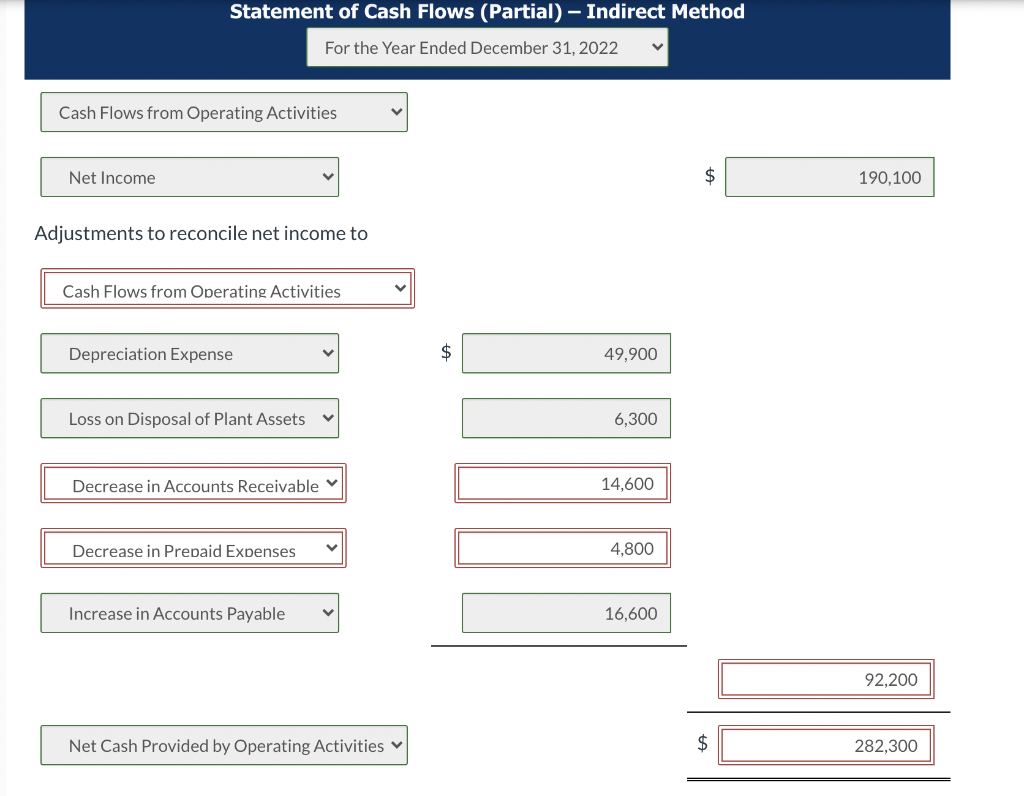Open the Net Cash Provided by Operating Activities dropdown
Screen dimensions: 1024x796
coord(394,745)
